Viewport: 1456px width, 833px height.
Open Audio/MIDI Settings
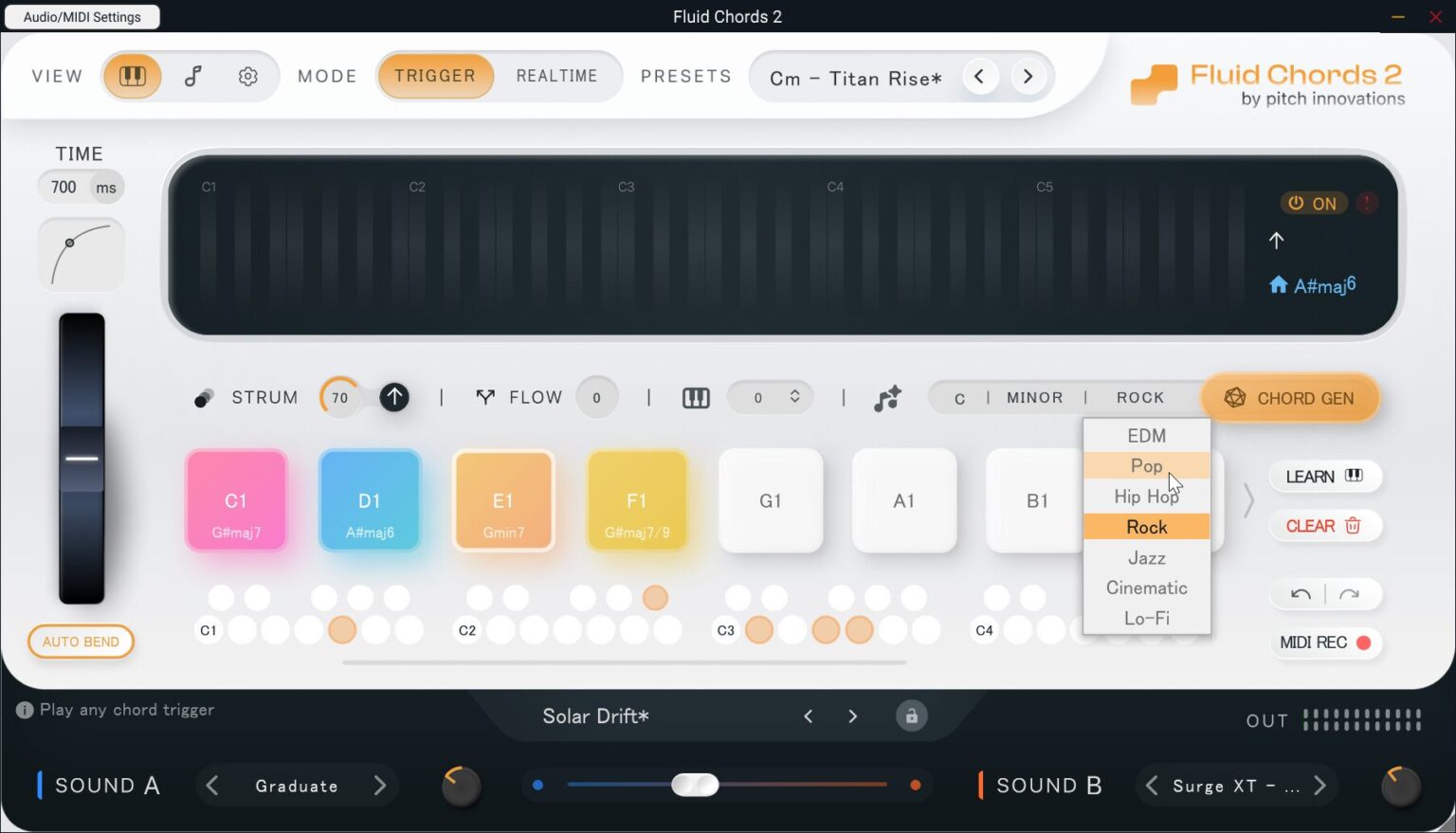pos(82,16)
